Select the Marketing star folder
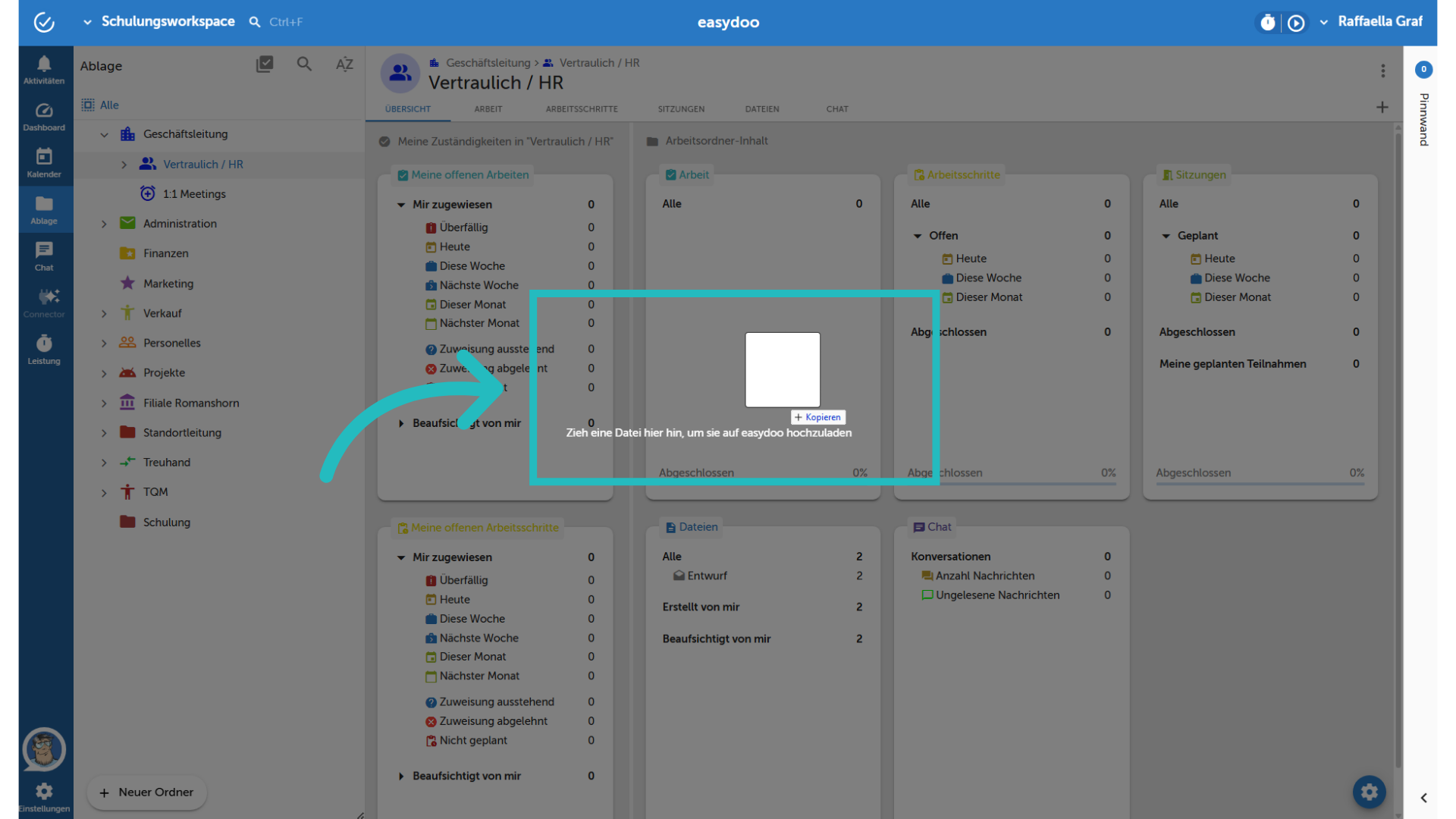Screen dimensions: 1456x819 (x=168, y=284)
